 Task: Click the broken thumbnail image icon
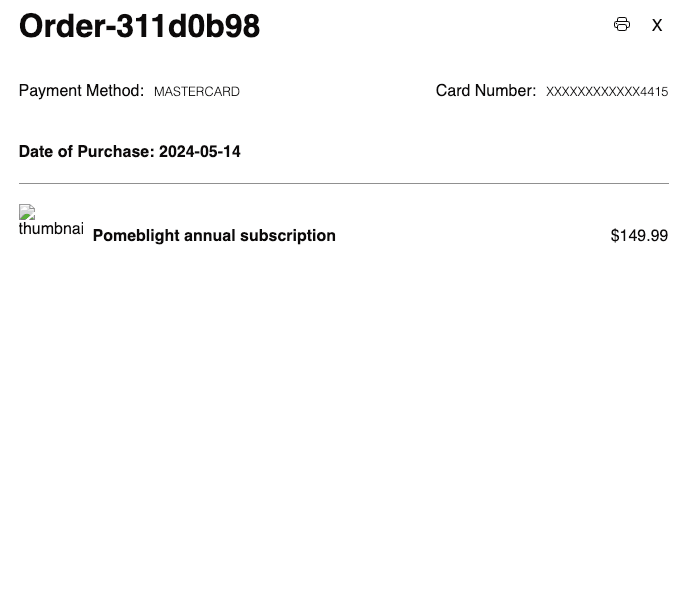(27, 212)
